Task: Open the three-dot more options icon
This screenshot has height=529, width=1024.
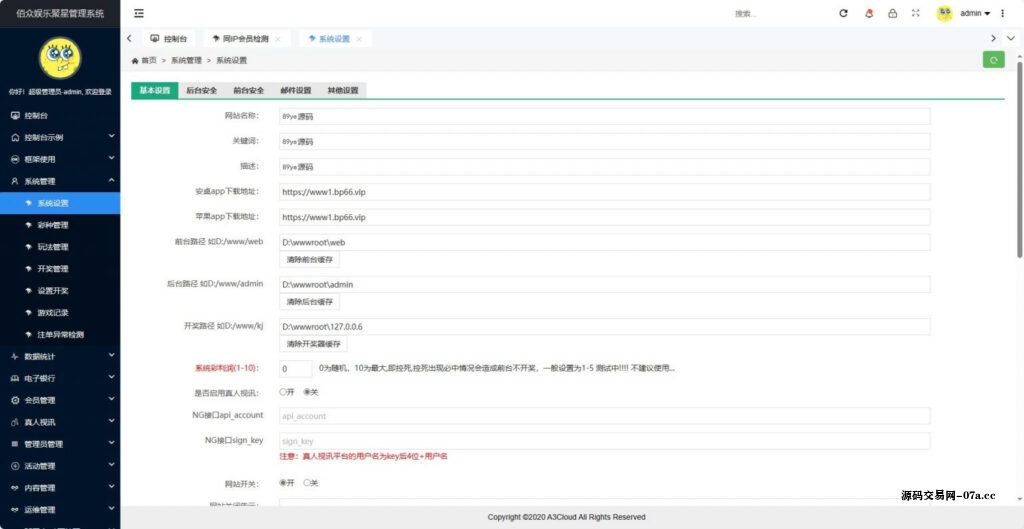Action: coord(1003,13)
